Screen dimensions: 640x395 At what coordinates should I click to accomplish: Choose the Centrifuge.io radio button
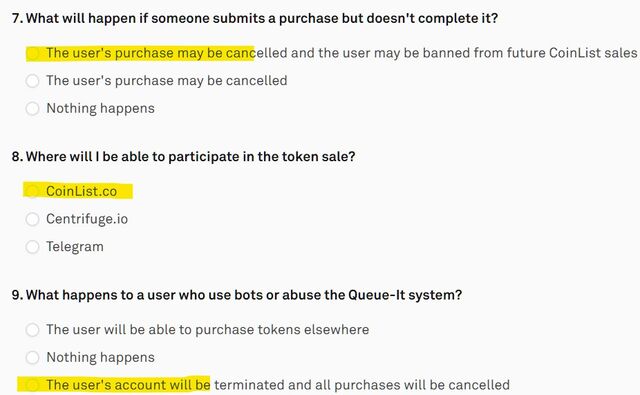[x=32, y=219]
